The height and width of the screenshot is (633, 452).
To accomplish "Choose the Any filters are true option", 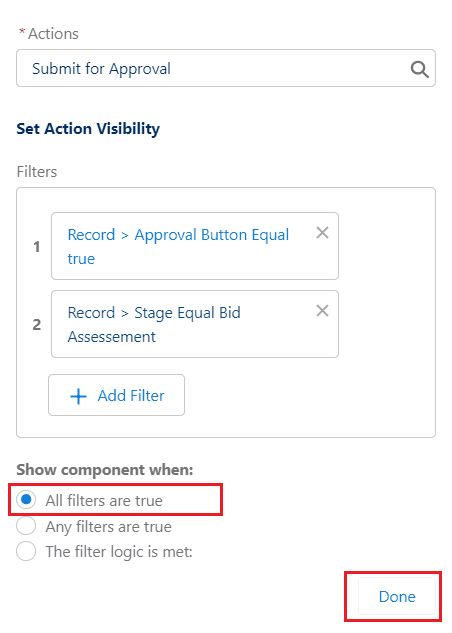I will pyautogui.click(x=26, y=526).
